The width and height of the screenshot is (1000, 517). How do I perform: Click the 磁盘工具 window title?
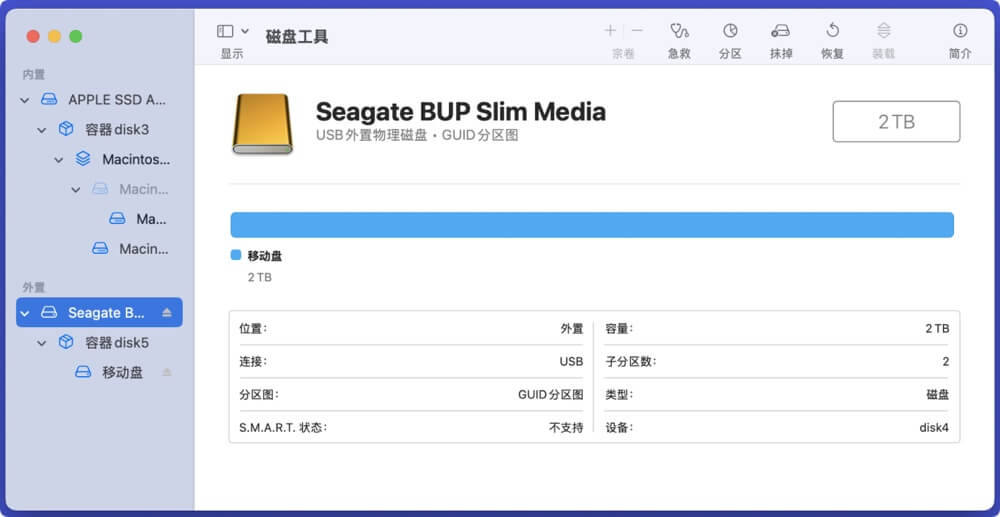tap(297, 36)
